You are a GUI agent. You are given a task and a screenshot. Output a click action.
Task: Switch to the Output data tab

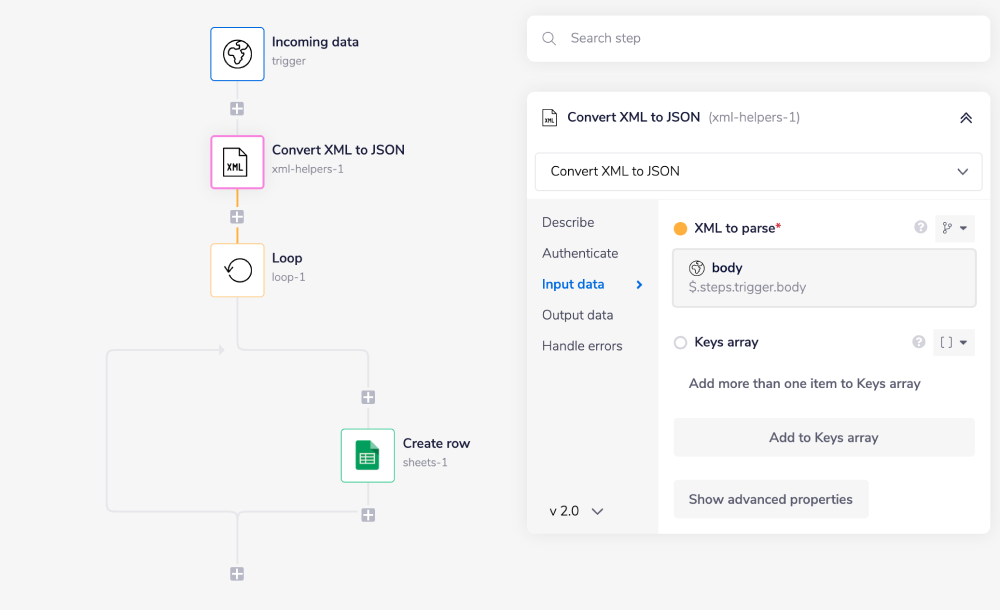[577, 315]
